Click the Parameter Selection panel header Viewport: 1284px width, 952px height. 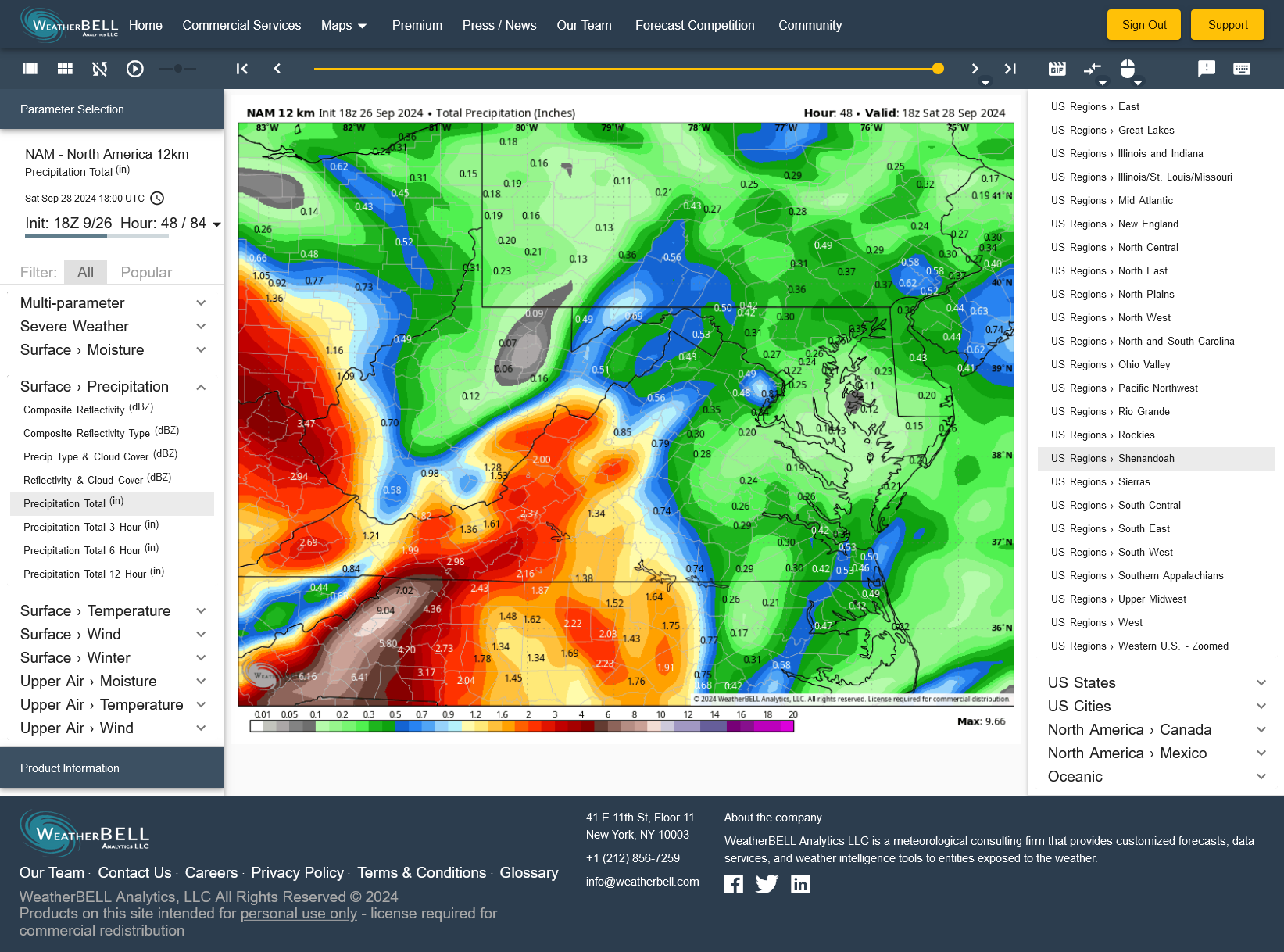pos(112,109)
